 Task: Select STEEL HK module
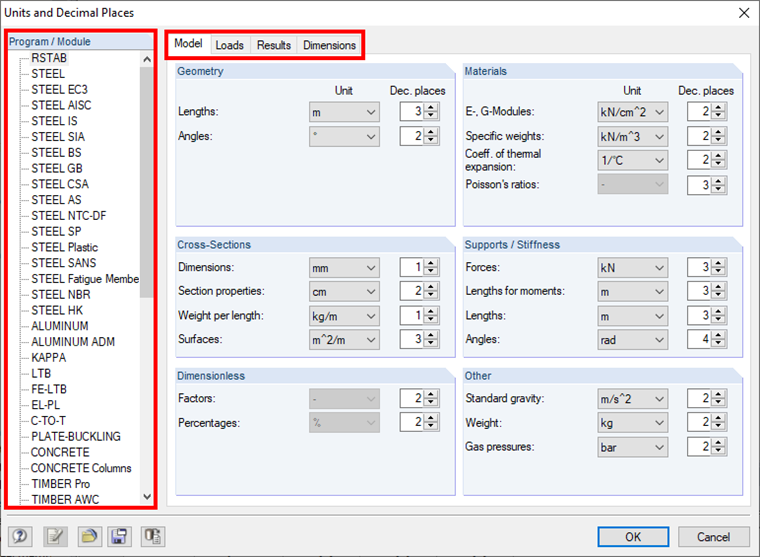(x=57, y=310)
